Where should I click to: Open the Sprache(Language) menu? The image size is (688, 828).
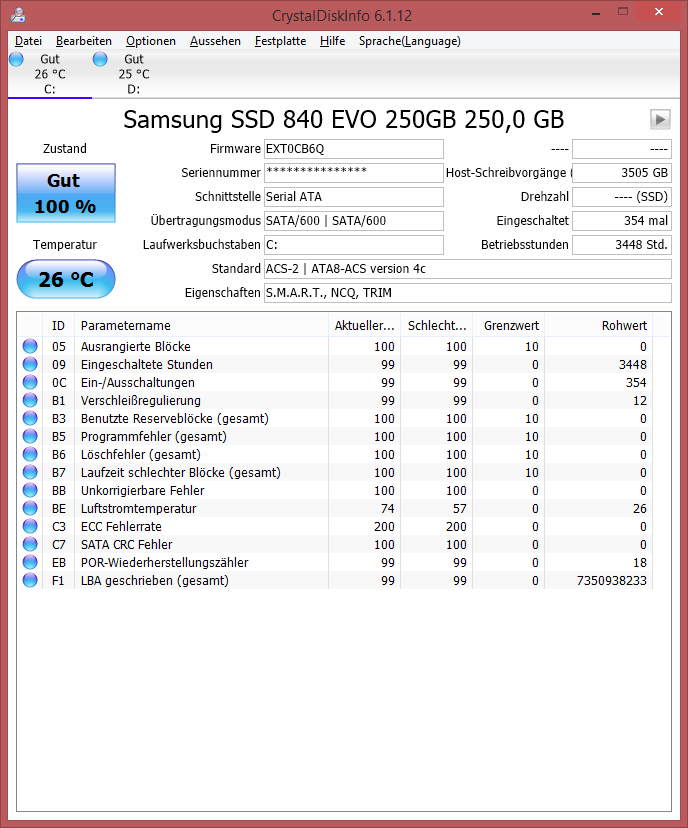[409, 41]
